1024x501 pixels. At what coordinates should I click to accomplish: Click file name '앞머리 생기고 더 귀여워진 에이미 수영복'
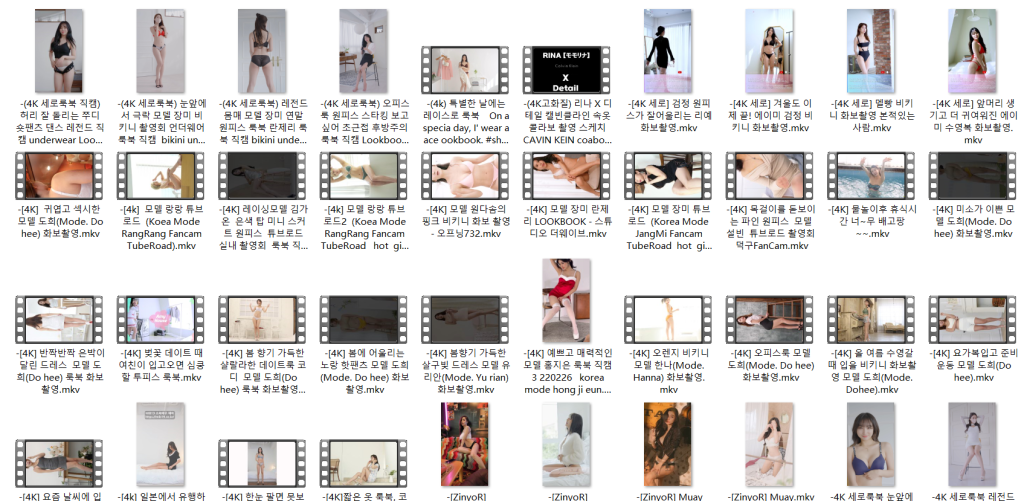pos(972,121)
